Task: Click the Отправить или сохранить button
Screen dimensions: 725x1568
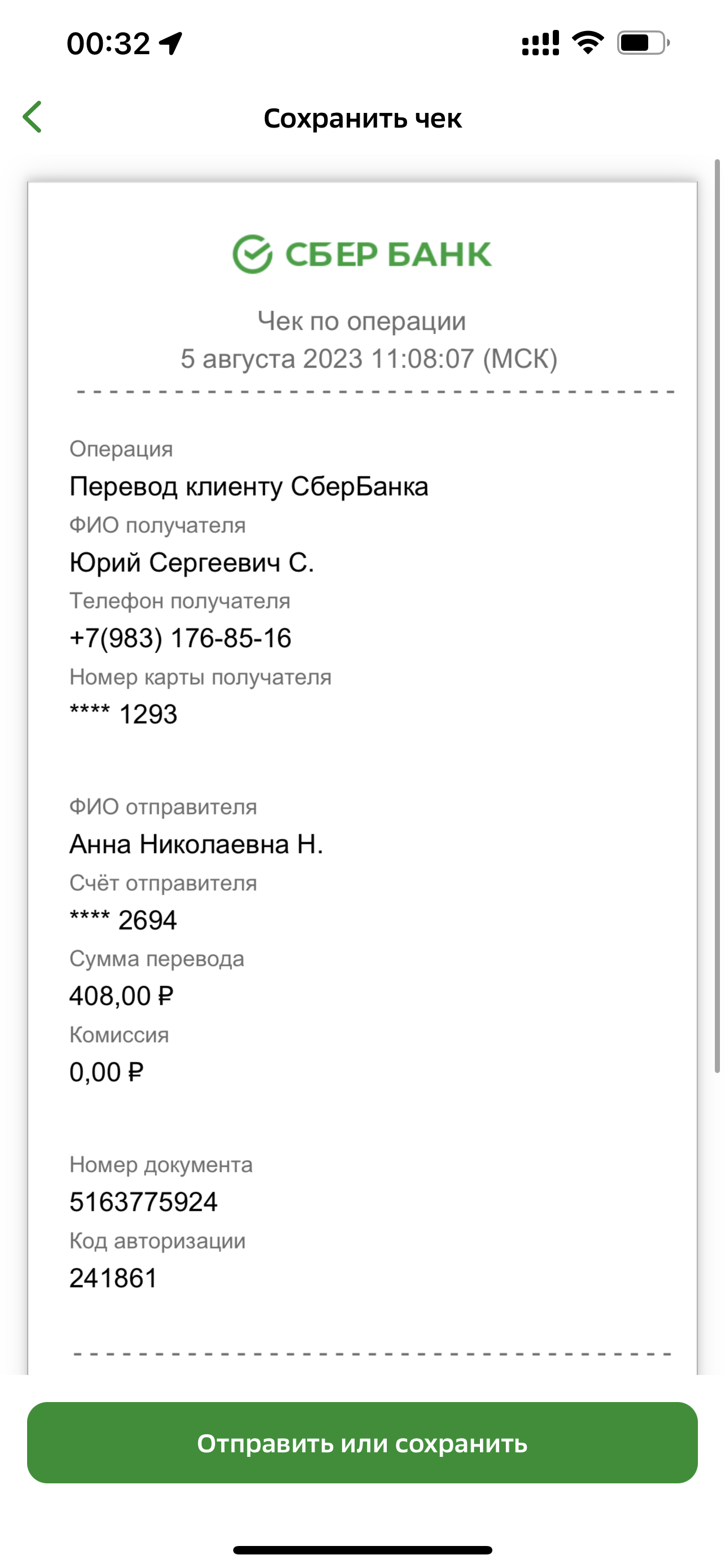Action: (x=362, y=1443)
